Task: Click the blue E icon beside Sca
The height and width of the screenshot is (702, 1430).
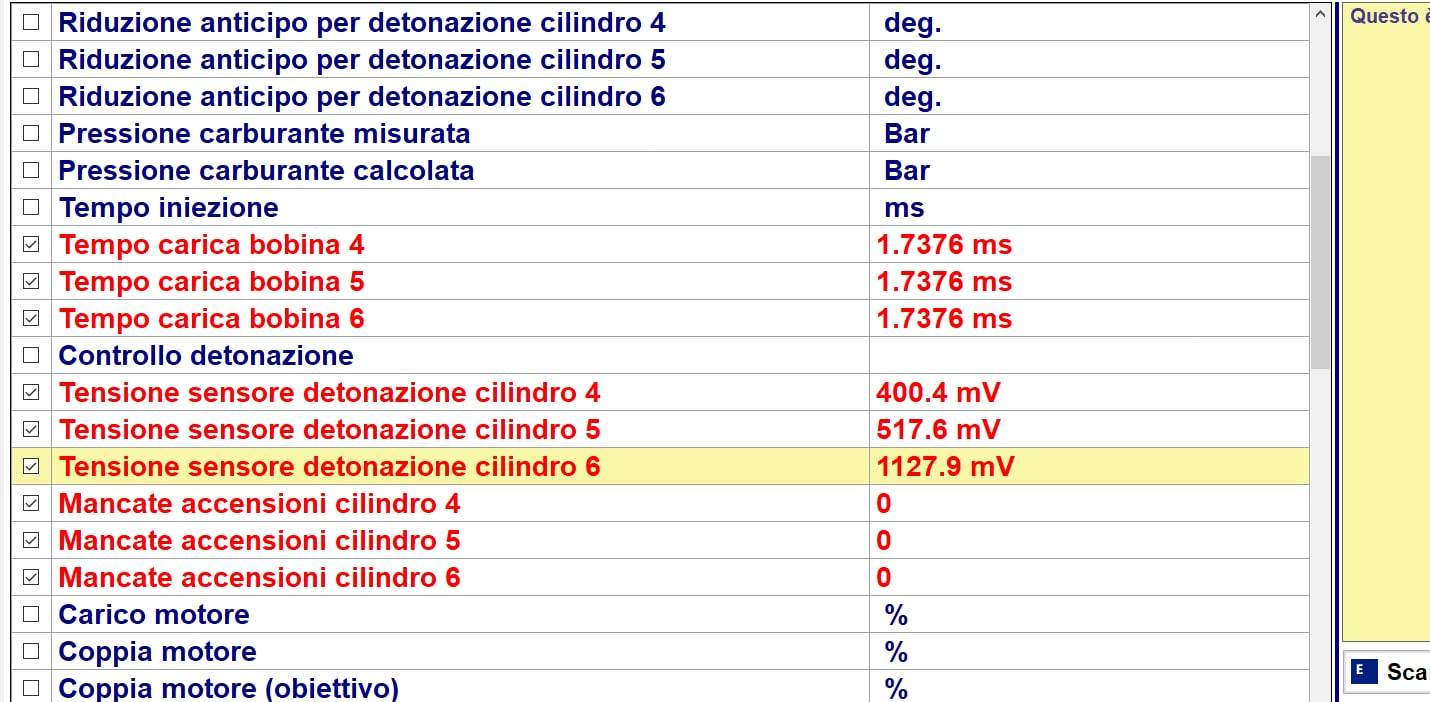Action: point(1362,672)
